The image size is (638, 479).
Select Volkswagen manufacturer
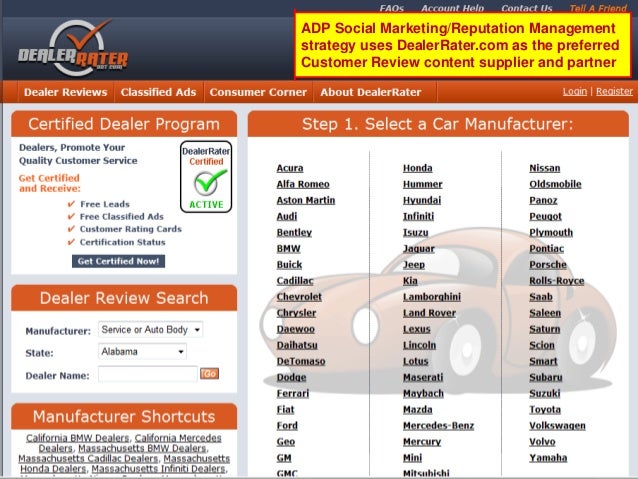coord(557,426)
